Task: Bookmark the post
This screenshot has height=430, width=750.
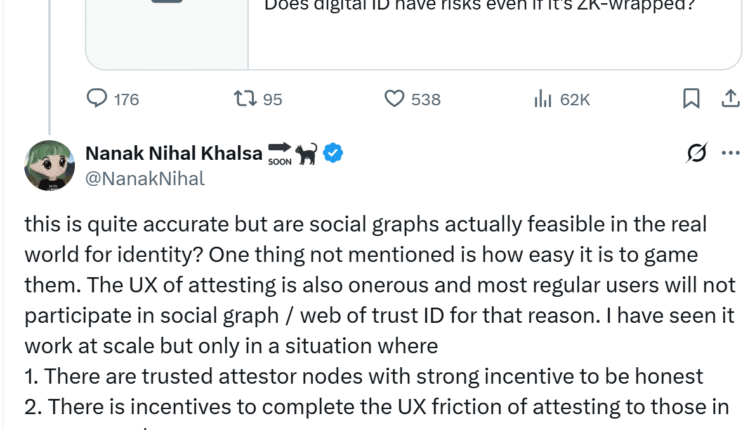Action: pos(691,99)
